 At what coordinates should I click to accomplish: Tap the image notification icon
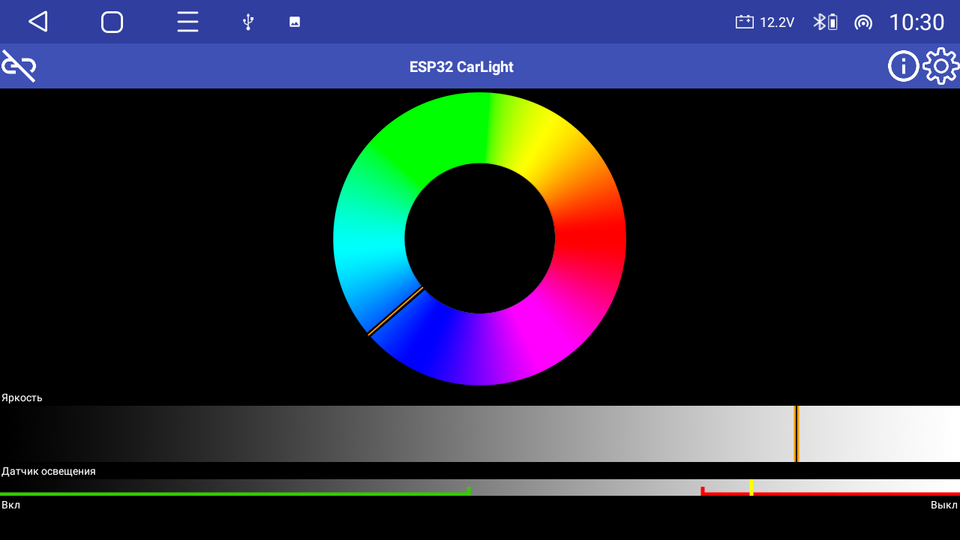(x=295, y=22)
